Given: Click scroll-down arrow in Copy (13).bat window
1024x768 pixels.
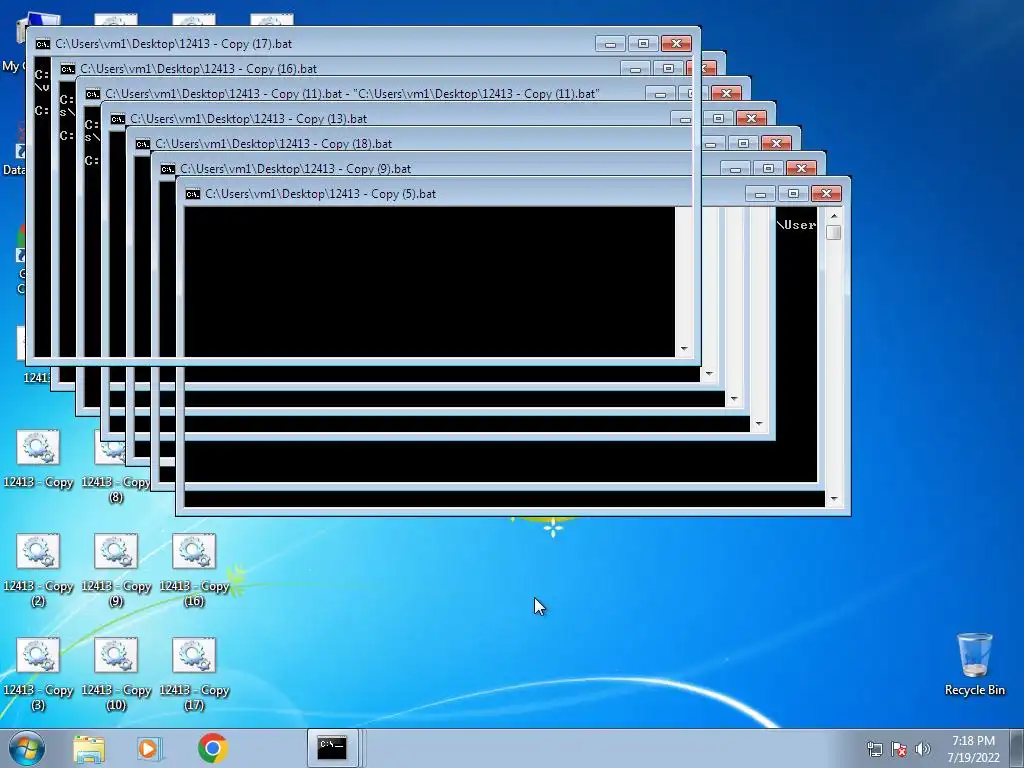Looking at the screenshot, I should [x=759, y=424].
